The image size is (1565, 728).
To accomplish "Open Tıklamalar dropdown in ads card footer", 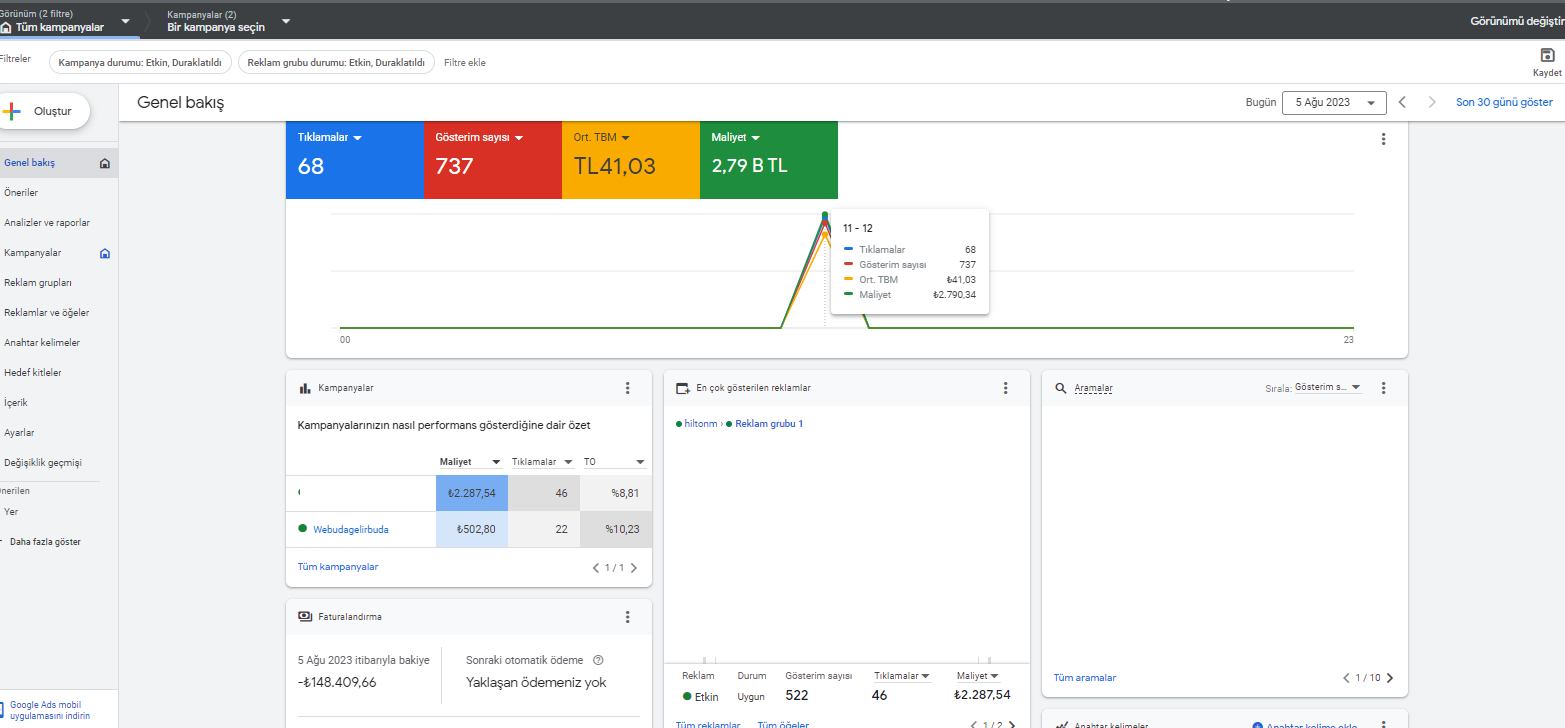I will (902, 676).
